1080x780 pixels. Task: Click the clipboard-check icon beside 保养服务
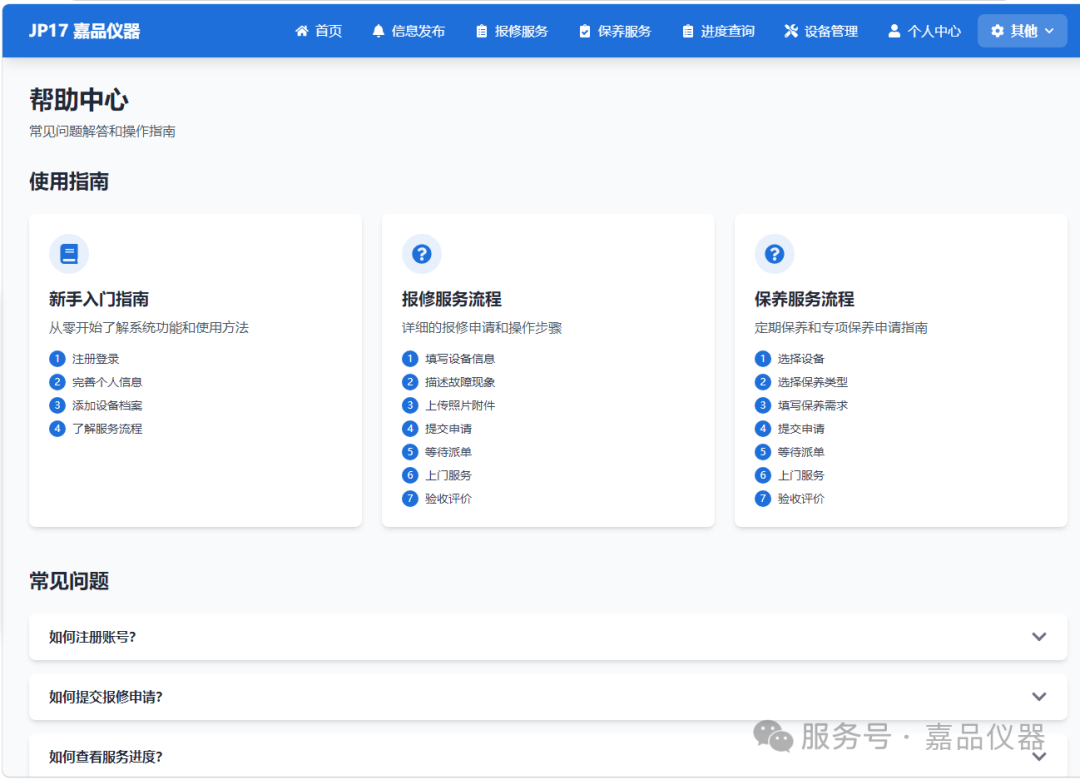[585, 31]
